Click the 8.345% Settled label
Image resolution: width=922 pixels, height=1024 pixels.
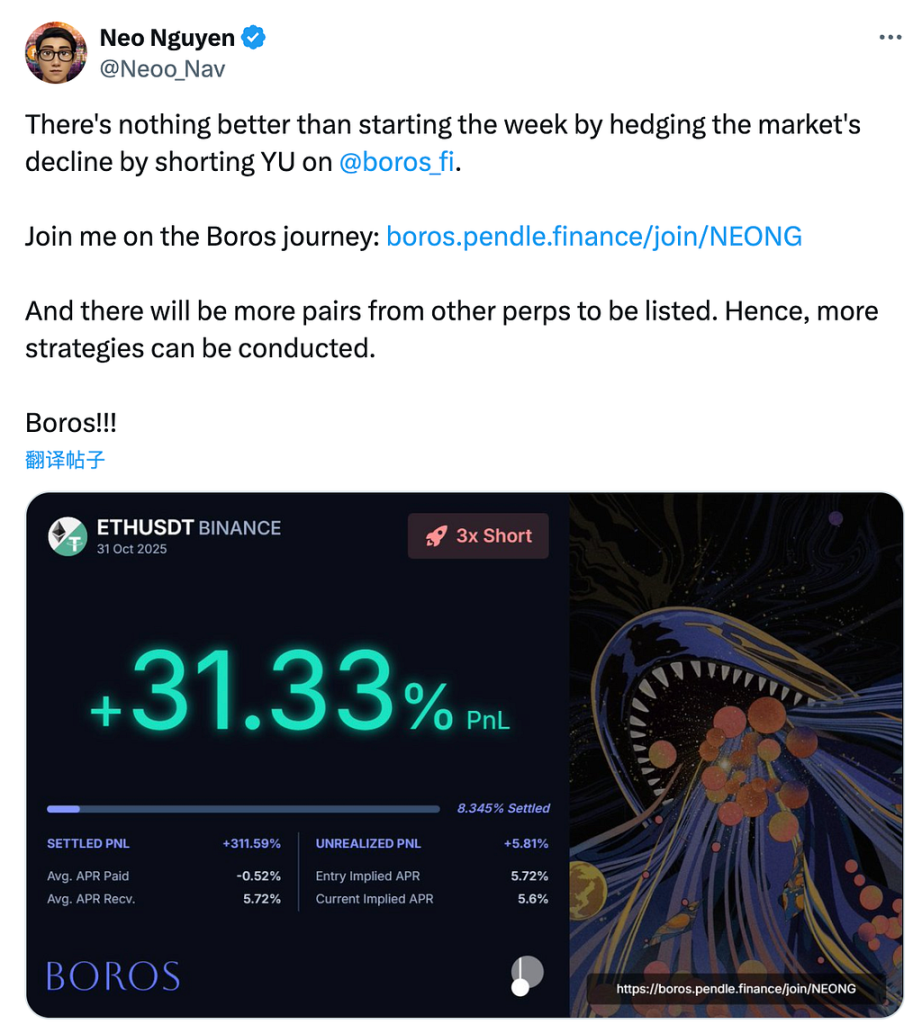point(503,808)
